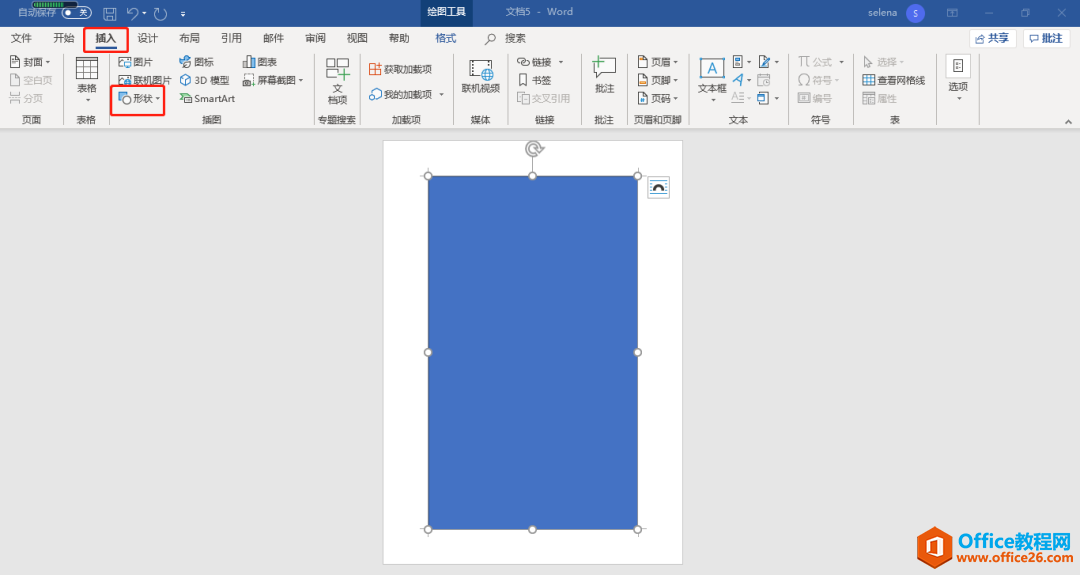Open the 页眉 (Header) dropdown
Image resolution: width=1080 pixels, height=575 pixels.
click(658, 62)
